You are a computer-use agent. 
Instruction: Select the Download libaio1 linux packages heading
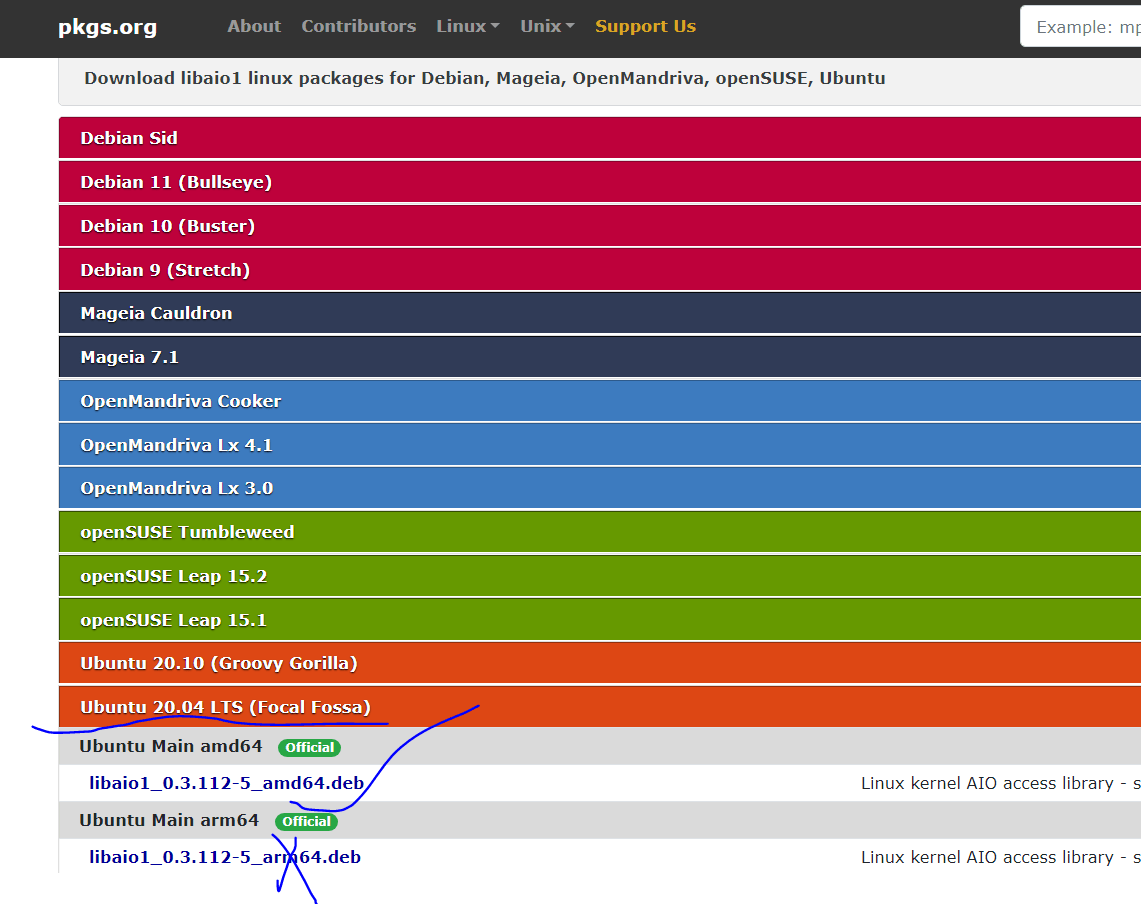point(485,78)
